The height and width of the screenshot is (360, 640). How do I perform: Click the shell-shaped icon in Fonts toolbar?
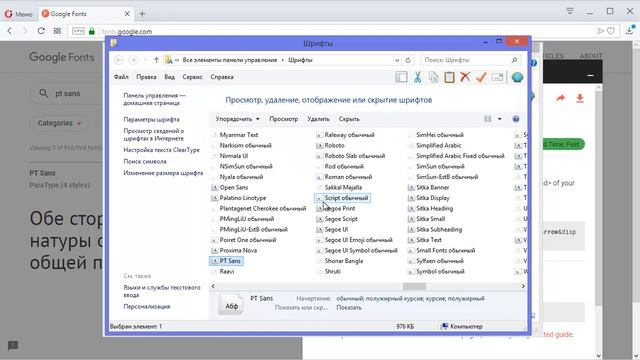(517, 77)
